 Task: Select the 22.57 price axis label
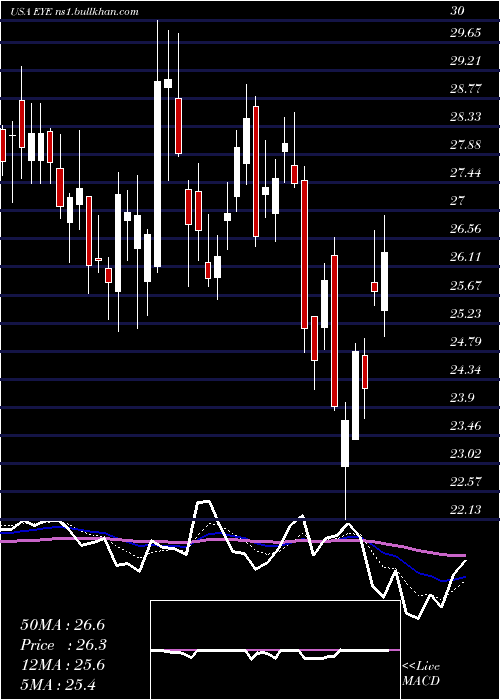tap(466, 482)
